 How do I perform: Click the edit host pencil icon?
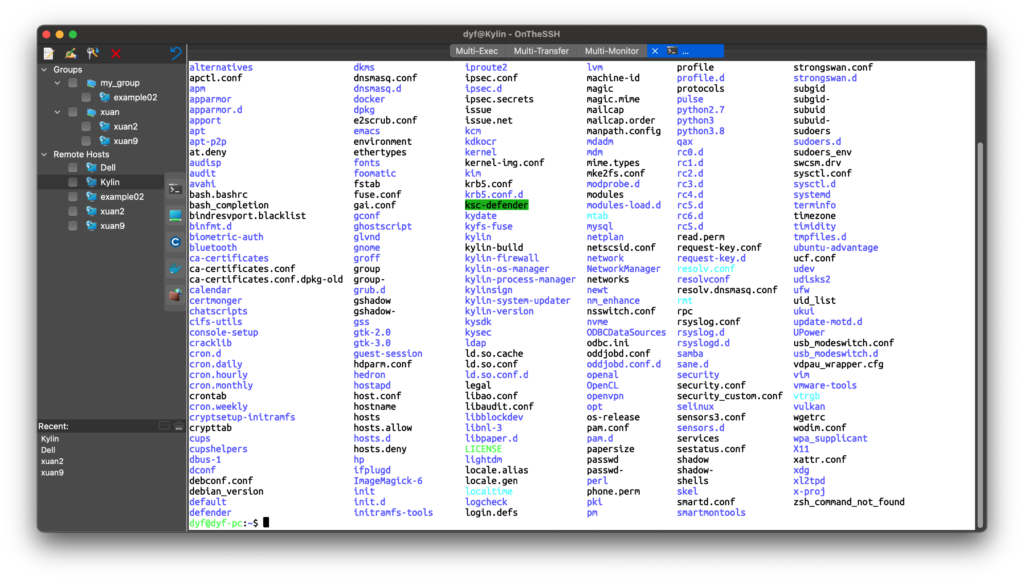tap(71, 53)
